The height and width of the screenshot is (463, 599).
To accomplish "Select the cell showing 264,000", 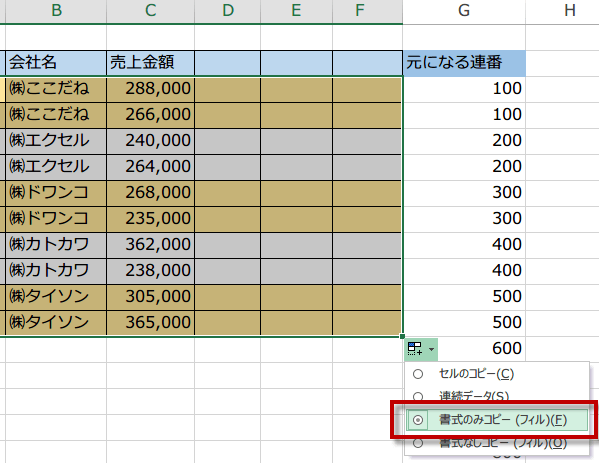I will (151, 167).
